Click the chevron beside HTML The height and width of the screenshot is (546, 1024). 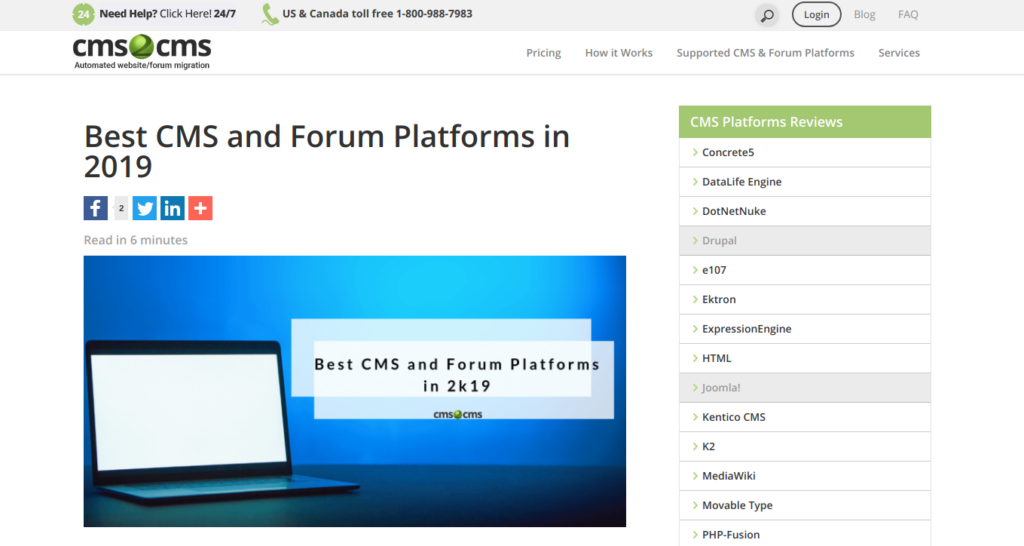[x=695, y=358]
